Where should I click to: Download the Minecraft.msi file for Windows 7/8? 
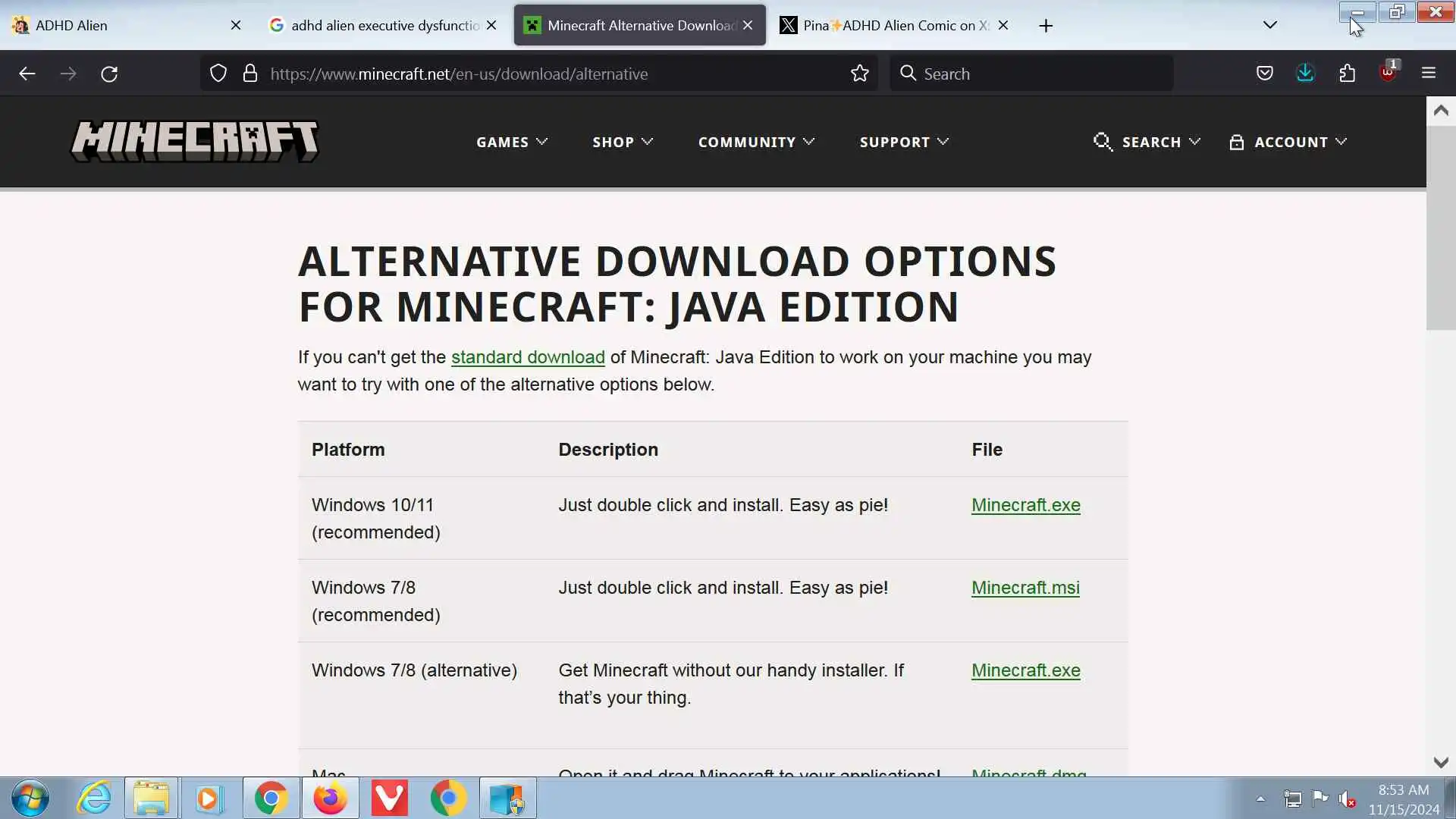[1025, 588]
